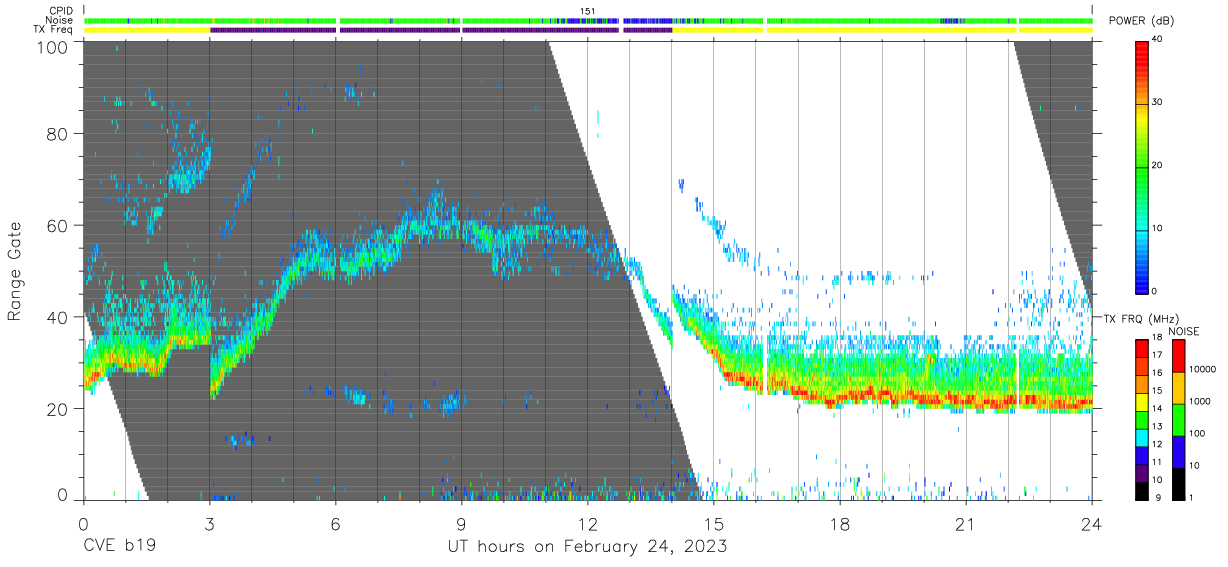Screen dimensions: 1228x567
Task: Click the '20' tick on the POWER colorbar
Action: click(x=1159, y=165)
